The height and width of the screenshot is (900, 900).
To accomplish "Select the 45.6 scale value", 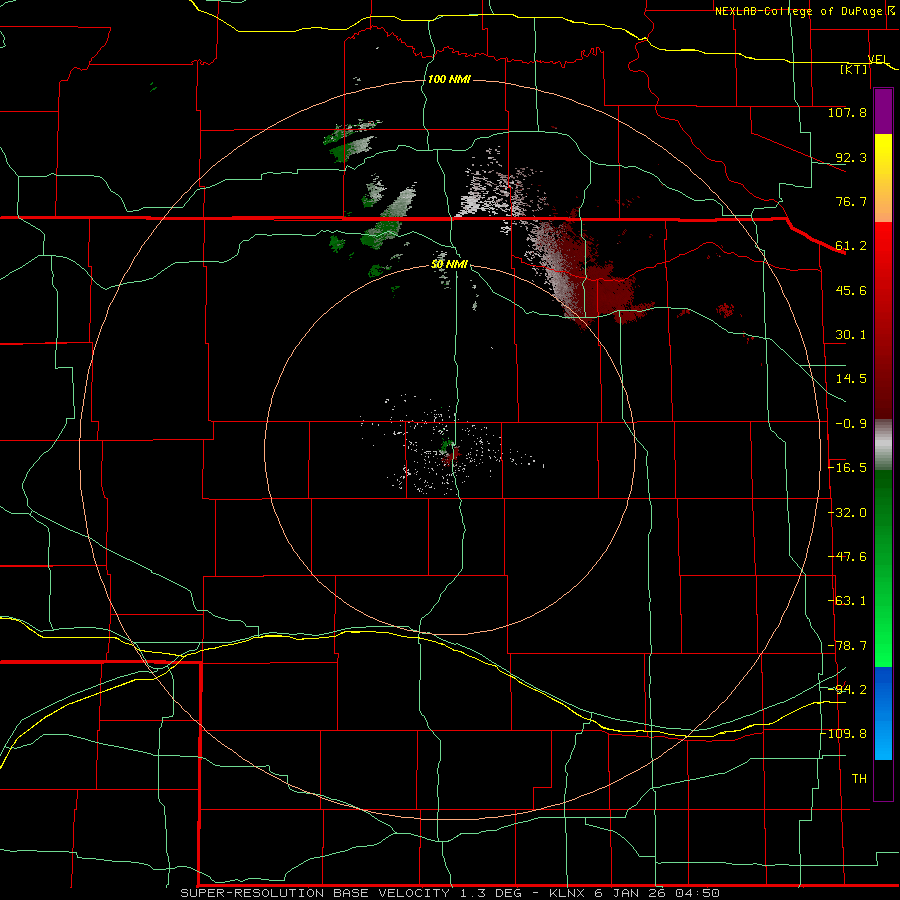I will click(851, 290).
